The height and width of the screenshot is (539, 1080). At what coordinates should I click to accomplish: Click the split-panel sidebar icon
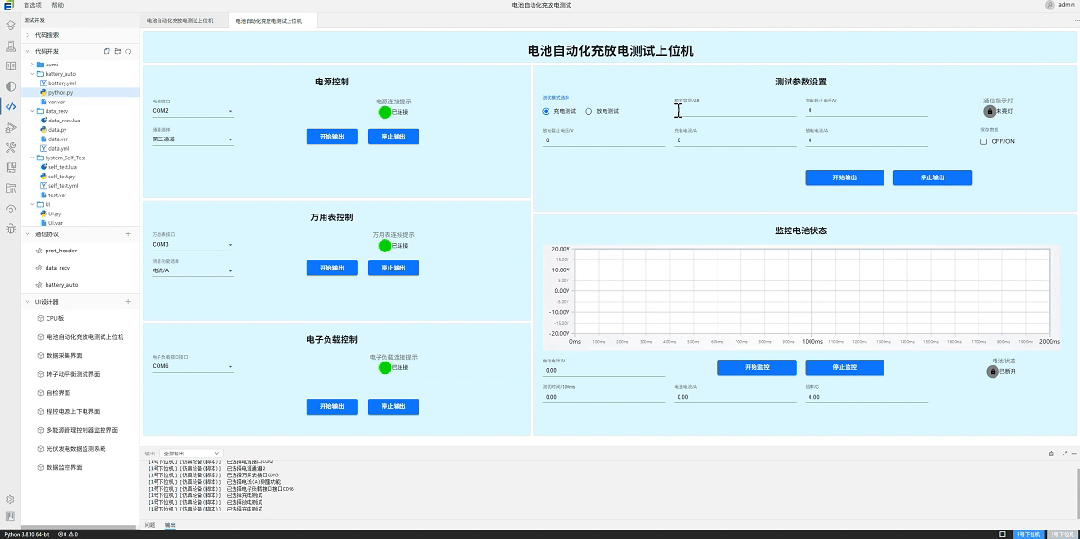pyautogui.click(x=10, y=66)
